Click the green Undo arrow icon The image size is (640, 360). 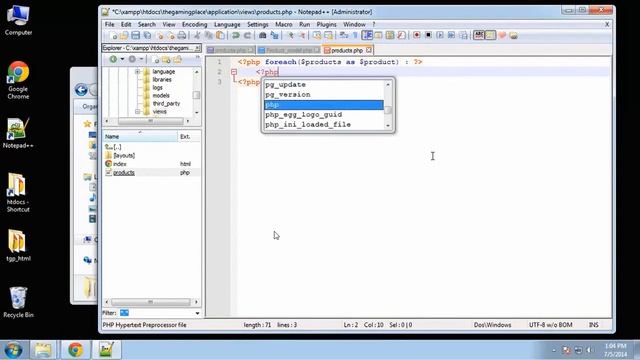(236, 36)
